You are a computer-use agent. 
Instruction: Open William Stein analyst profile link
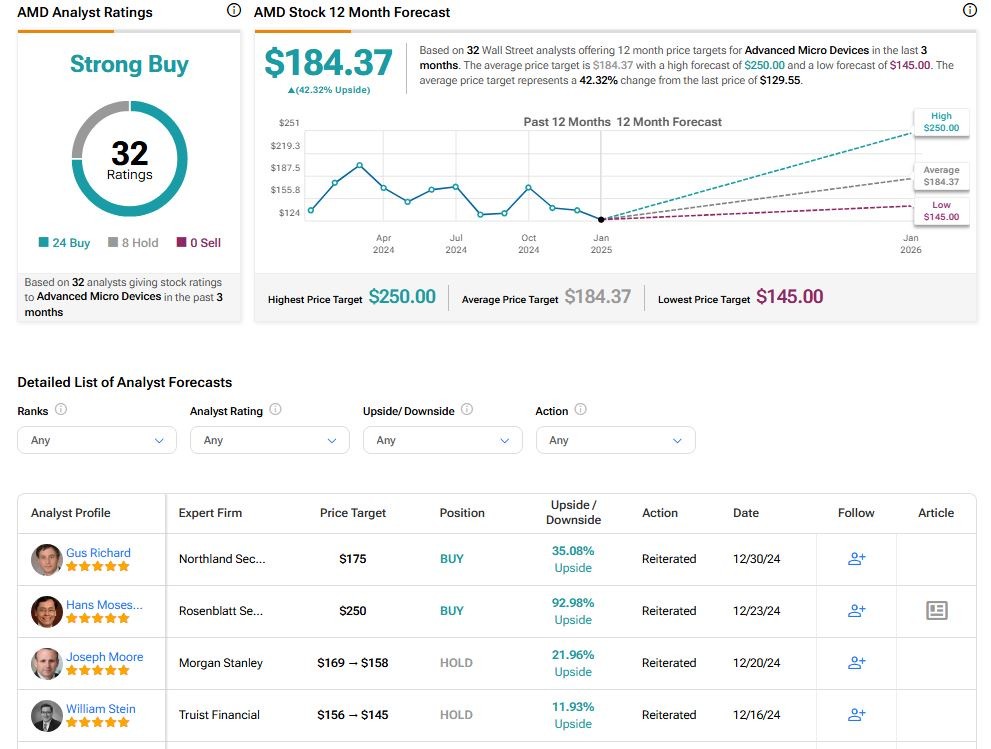click(100, 709)
